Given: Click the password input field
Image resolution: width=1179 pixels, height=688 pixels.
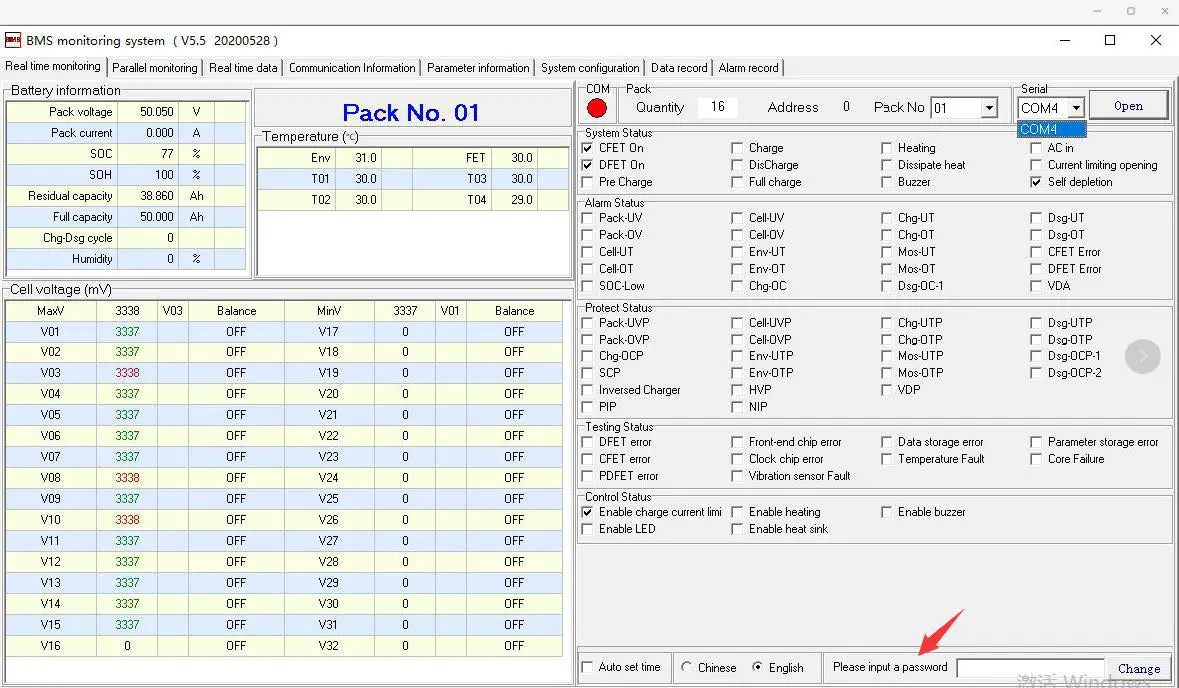Looking at the screenshot, I should pyautogui.click(x=1030, y=667).
